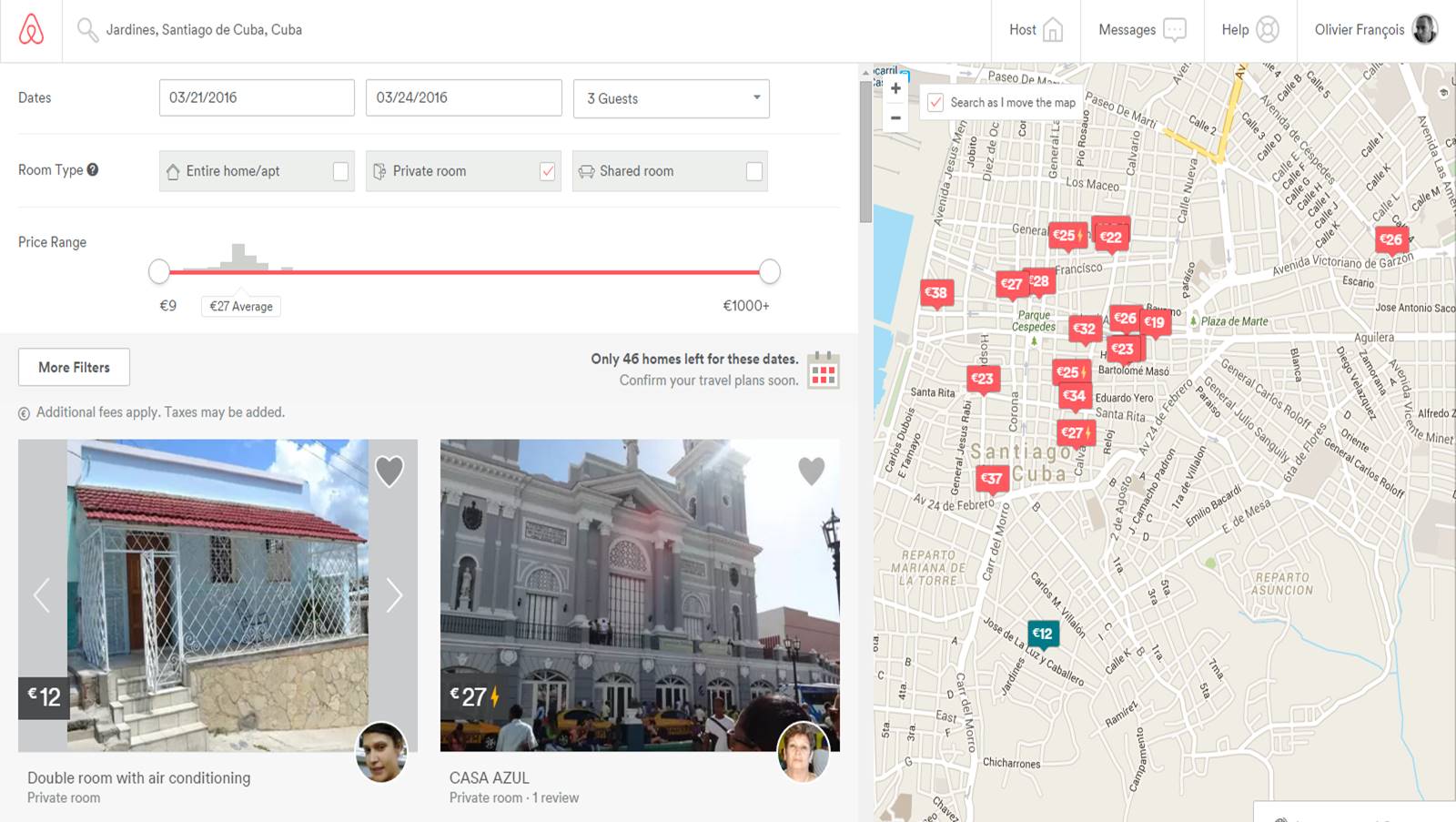This screenshot has width=1456, height=822.
Task: Click the results panel vertical scrollbar
Action: (x=865, y=152)
